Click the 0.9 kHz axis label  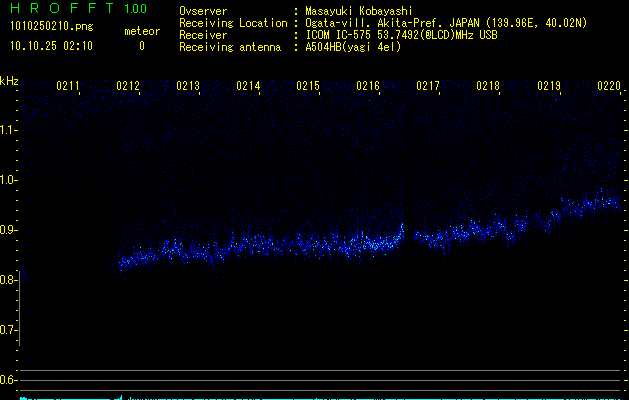pyautogui.click(x=7, y=230)
